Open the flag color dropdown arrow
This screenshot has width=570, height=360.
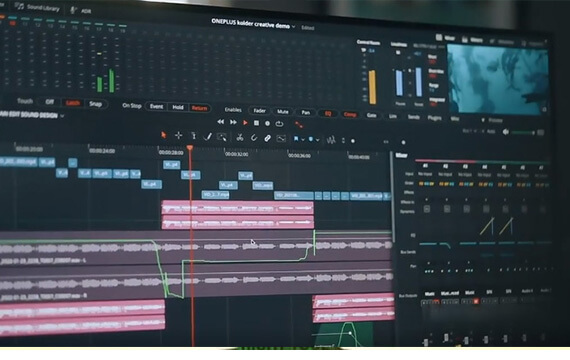click(x=303, y=140)
